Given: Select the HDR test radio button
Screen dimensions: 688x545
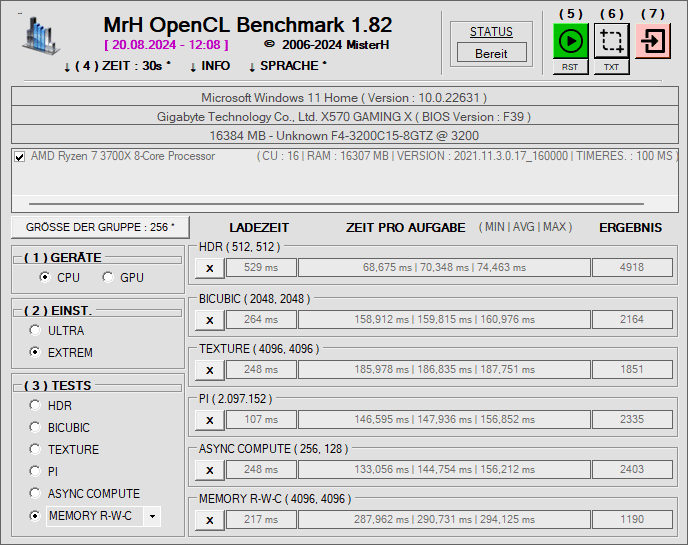Looking at the screenshot, I should pyautogui.click(x=35, y=405).
